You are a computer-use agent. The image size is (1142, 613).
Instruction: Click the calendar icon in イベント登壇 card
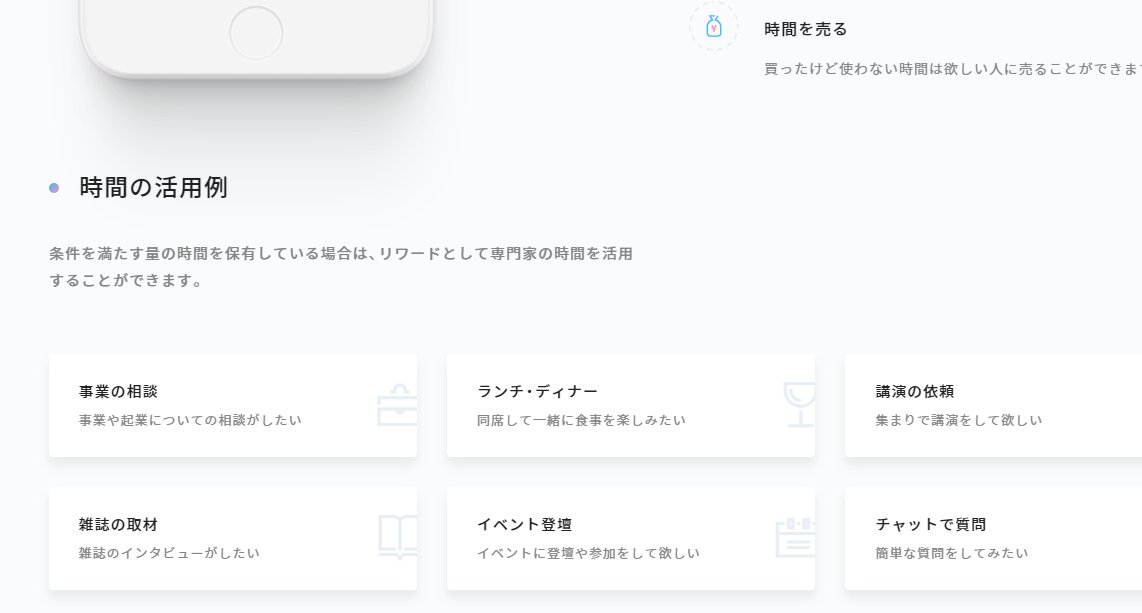pos(795,537)
